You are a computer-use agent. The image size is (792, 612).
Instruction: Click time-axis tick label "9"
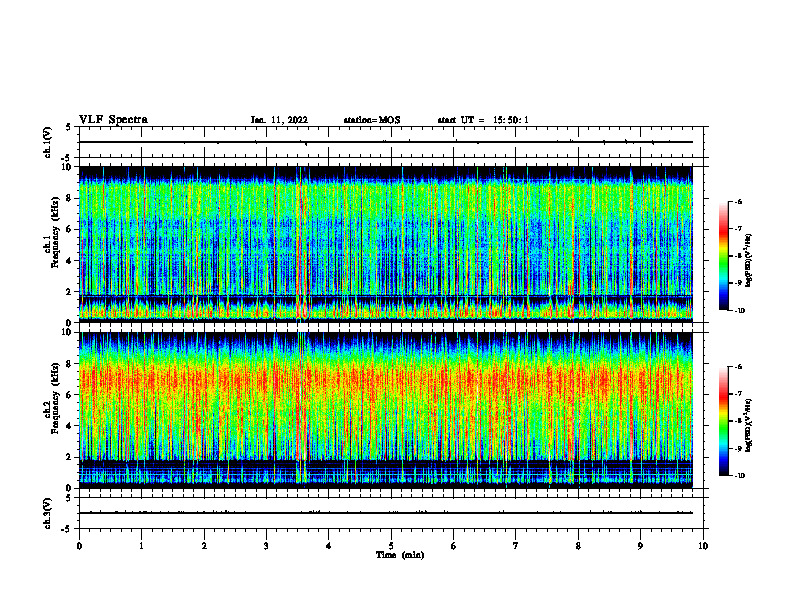tap(640, 546)
